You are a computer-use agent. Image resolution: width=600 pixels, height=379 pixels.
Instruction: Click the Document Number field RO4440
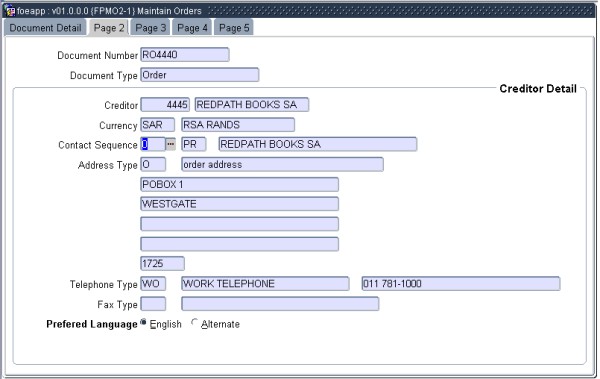point(185,55)
